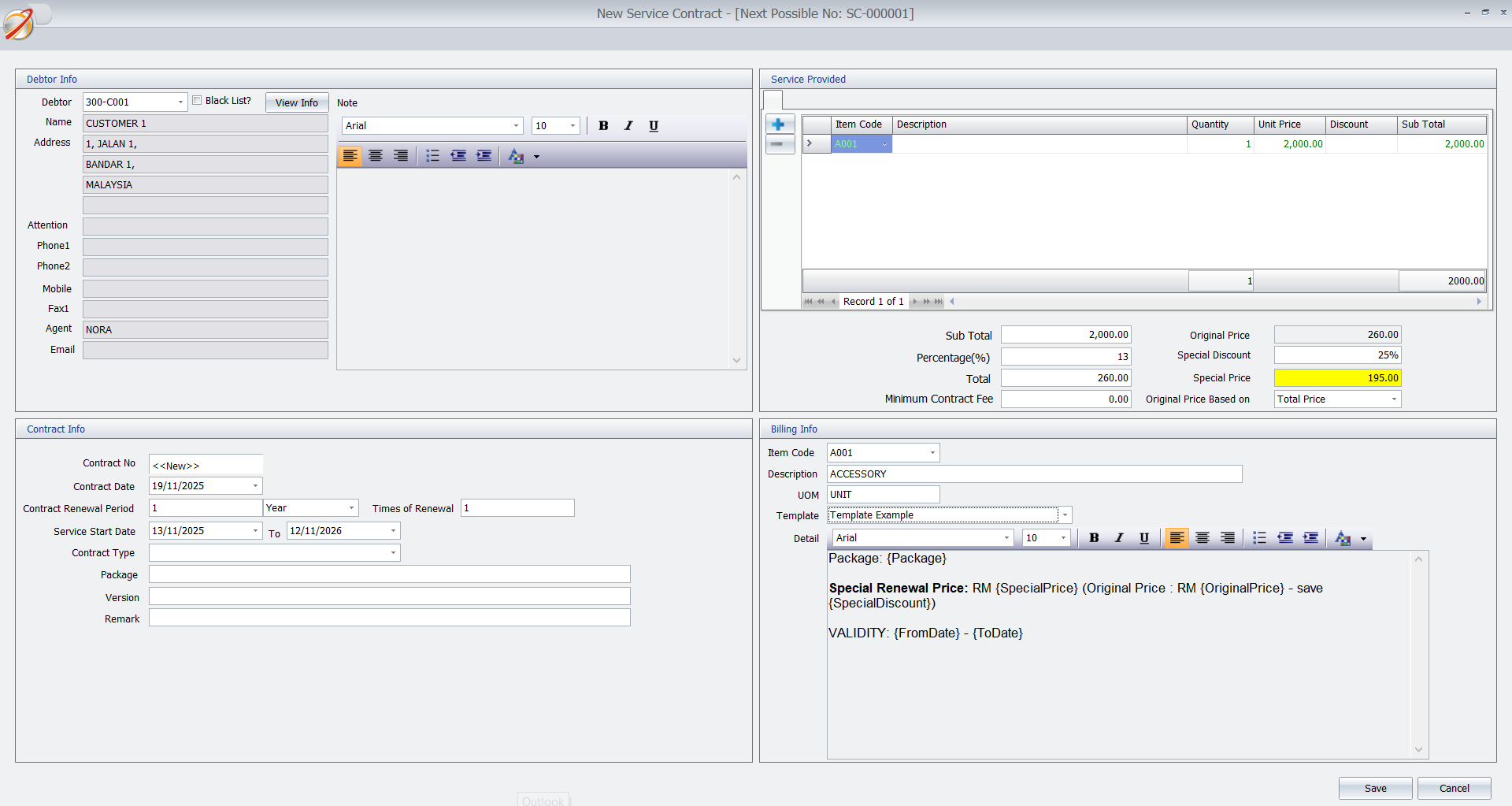Viewport: 1512px width, 806px height.
Task: Remove the selected service item
Action: click(778, 144)
